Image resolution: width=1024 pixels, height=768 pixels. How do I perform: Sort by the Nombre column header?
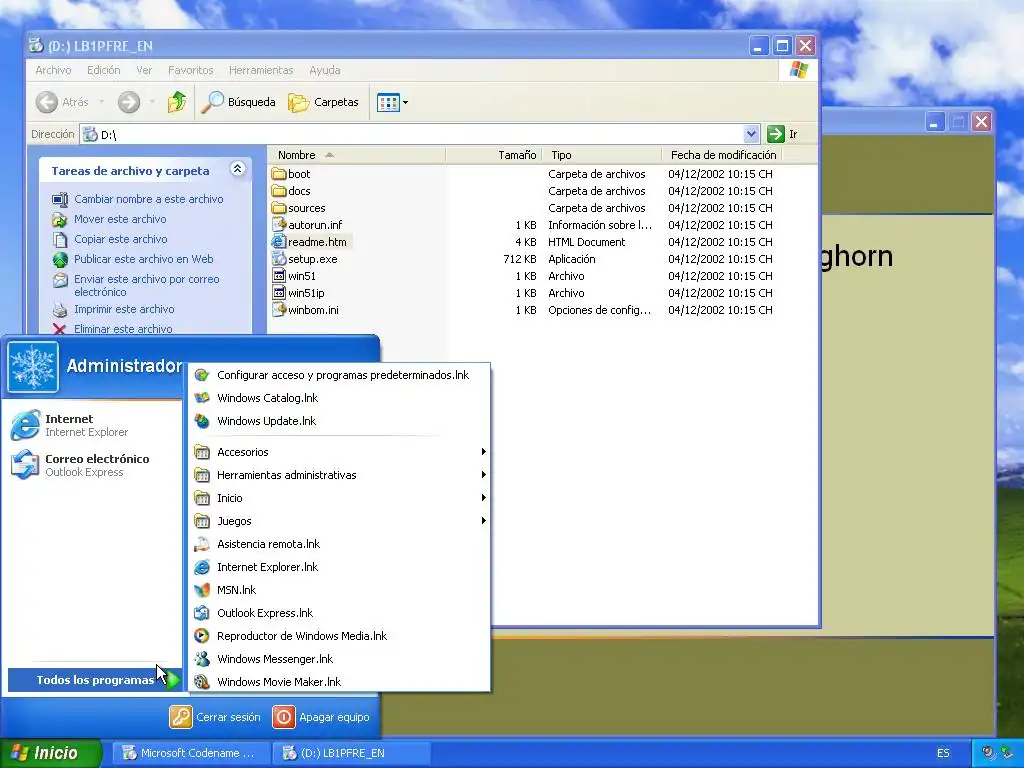pyautogui.click(x=357, y=155)
